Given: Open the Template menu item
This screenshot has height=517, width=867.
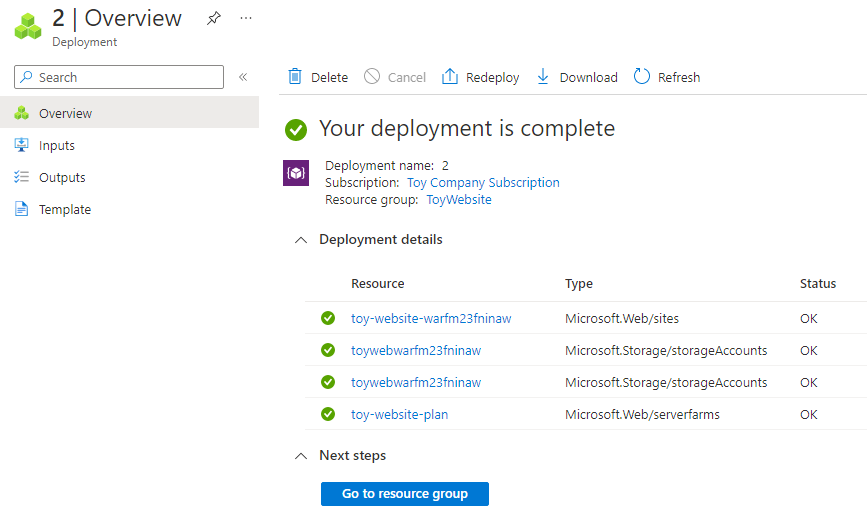Looking at the screenshot, I should 129,210.
